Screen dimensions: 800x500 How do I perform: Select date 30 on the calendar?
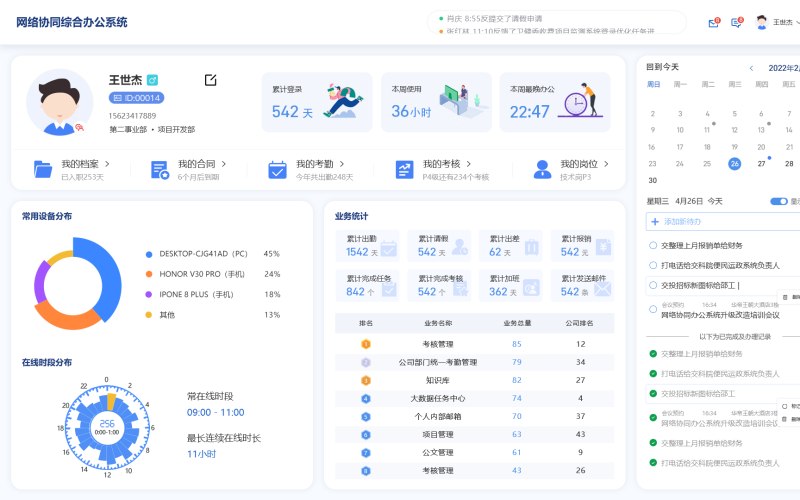(653, 180)
